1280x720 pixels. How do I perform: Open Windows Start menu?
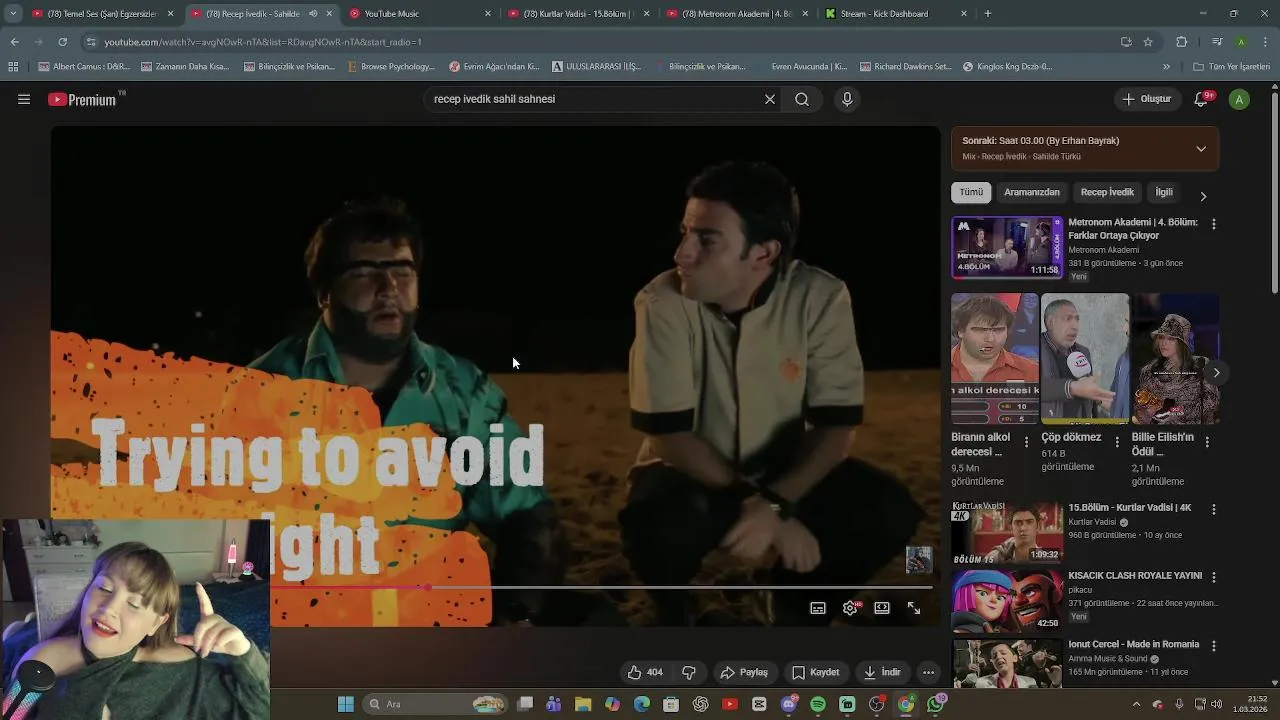[x=346, y=704]
